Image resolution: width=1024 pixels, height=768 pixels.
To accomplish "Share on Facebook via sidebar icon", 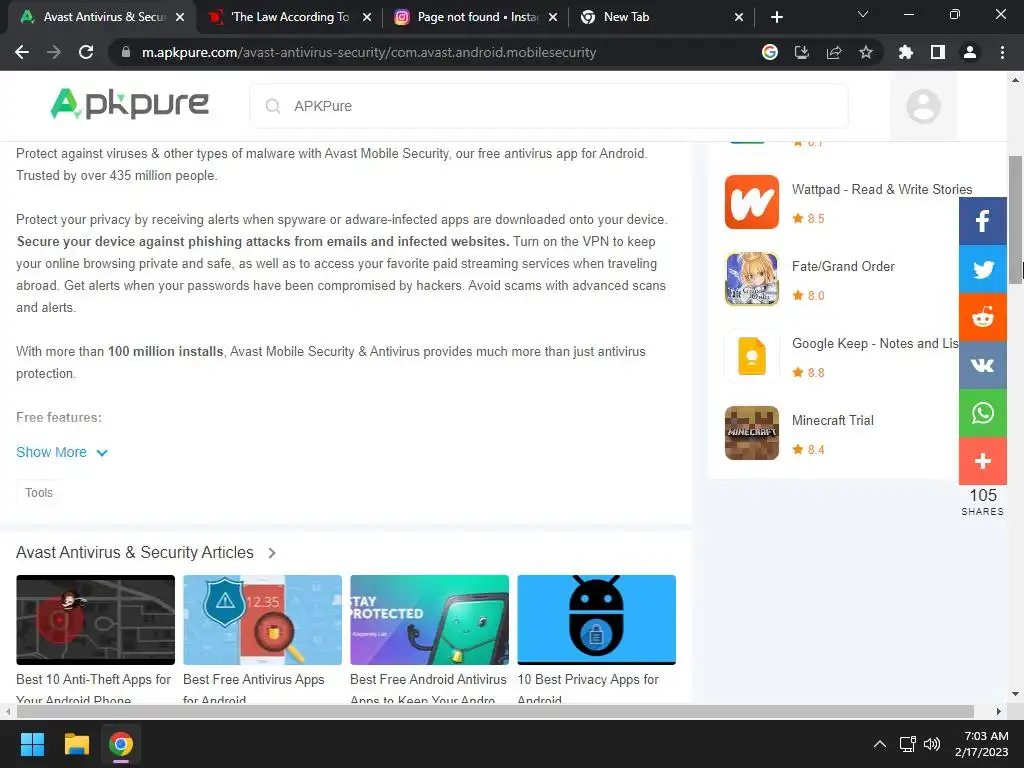I will click(x=982, y=221).
